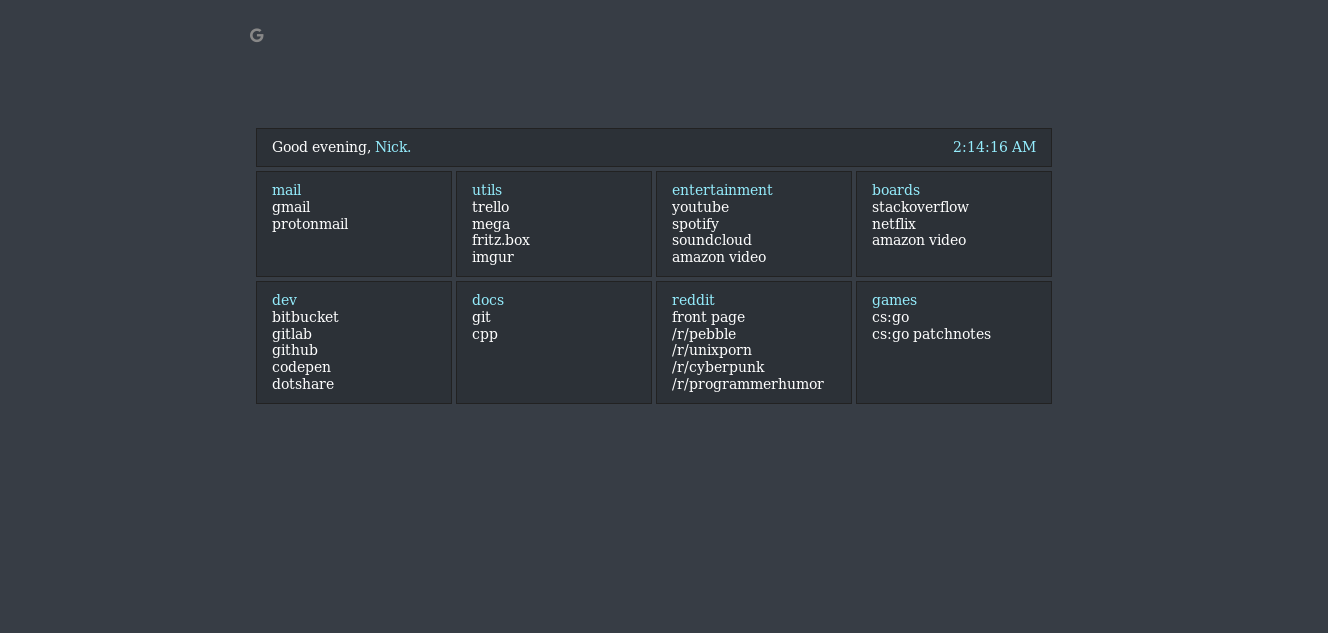Open amazon video under entertainment
Image resolution: width=1328 pixels, height=633 pixels.
click(719, 257)
